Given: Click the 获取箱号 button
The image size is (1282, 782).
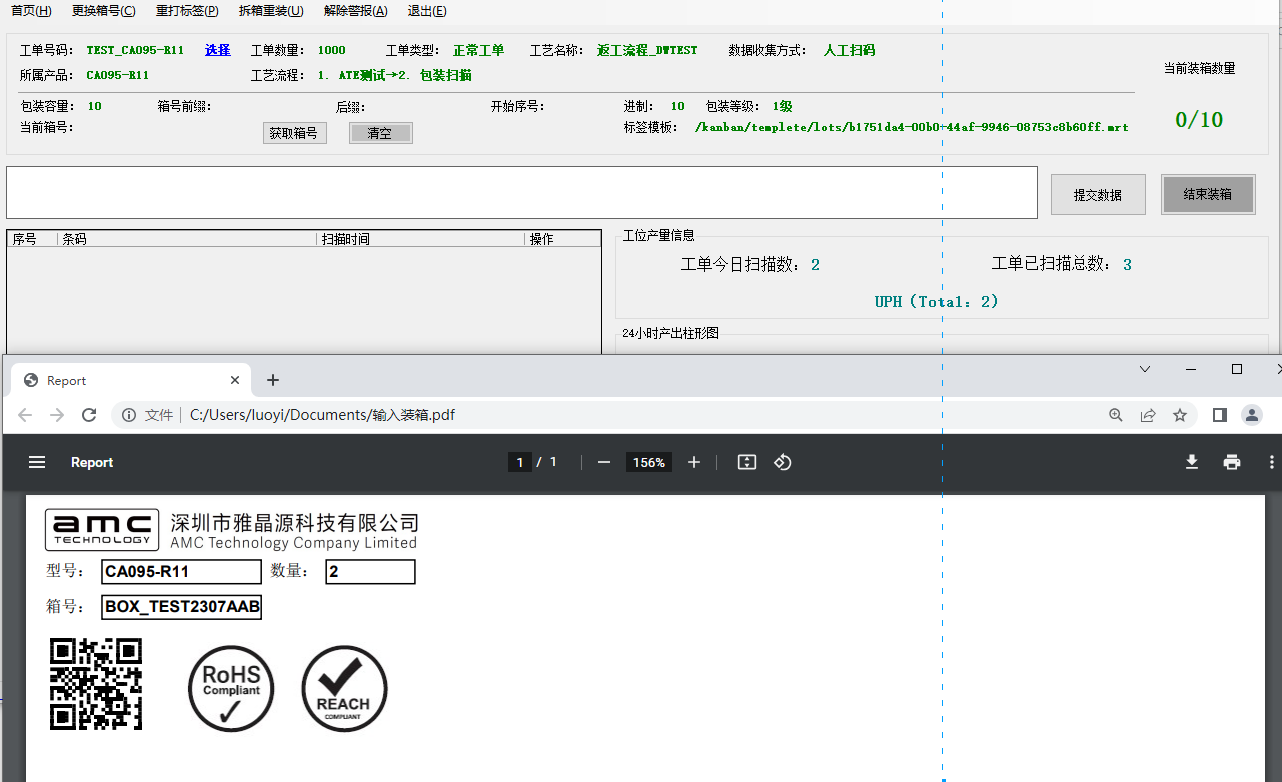Looking at the screenshot, I should click(294, 133).
